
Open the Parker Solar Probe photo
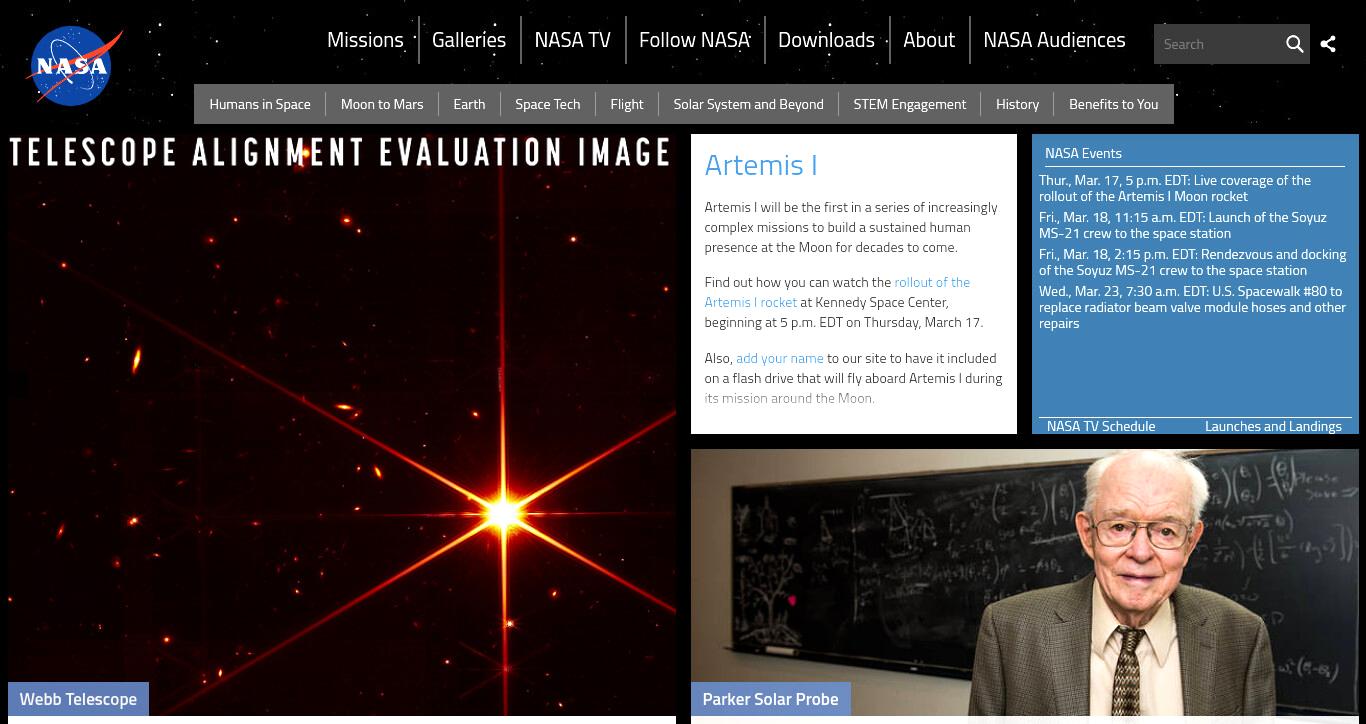coord(1025,583)
